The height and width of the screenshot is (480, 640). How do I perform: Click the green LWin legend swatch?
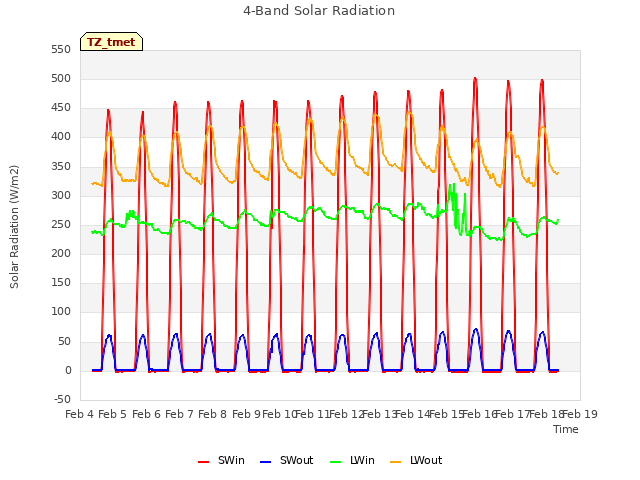click(335, 462)
